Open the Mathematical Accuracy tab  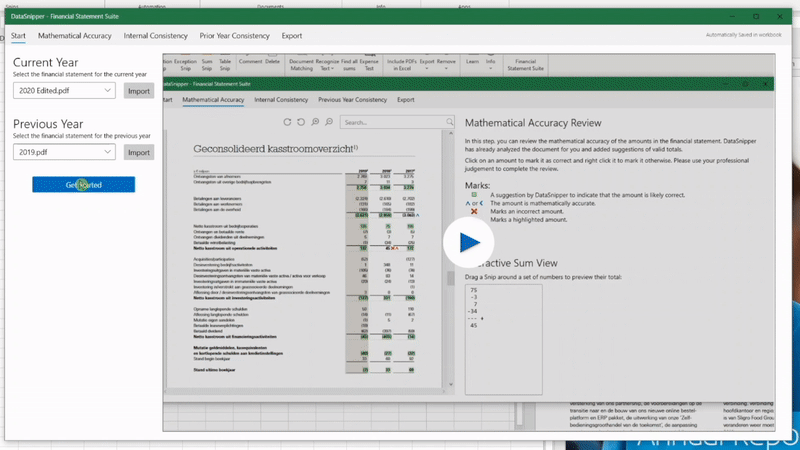coord(74,36)
